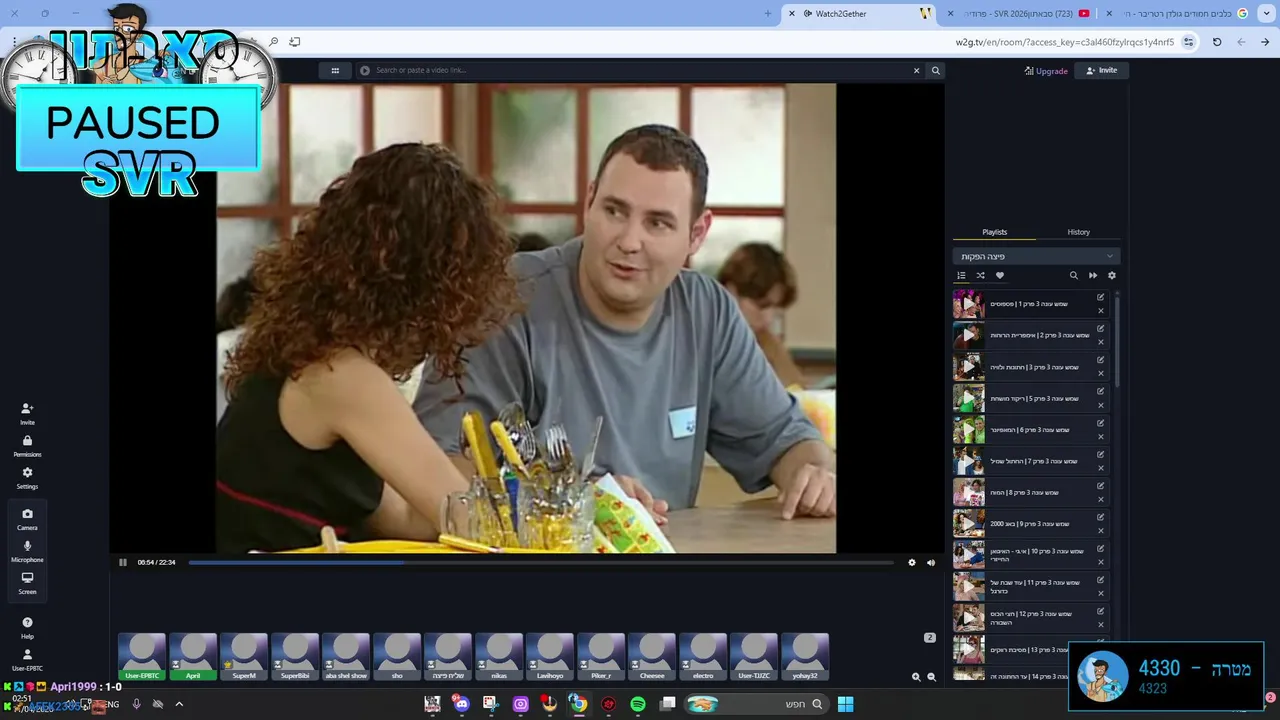
Task: Zoom in participant tiles
Action: (916, 677)
